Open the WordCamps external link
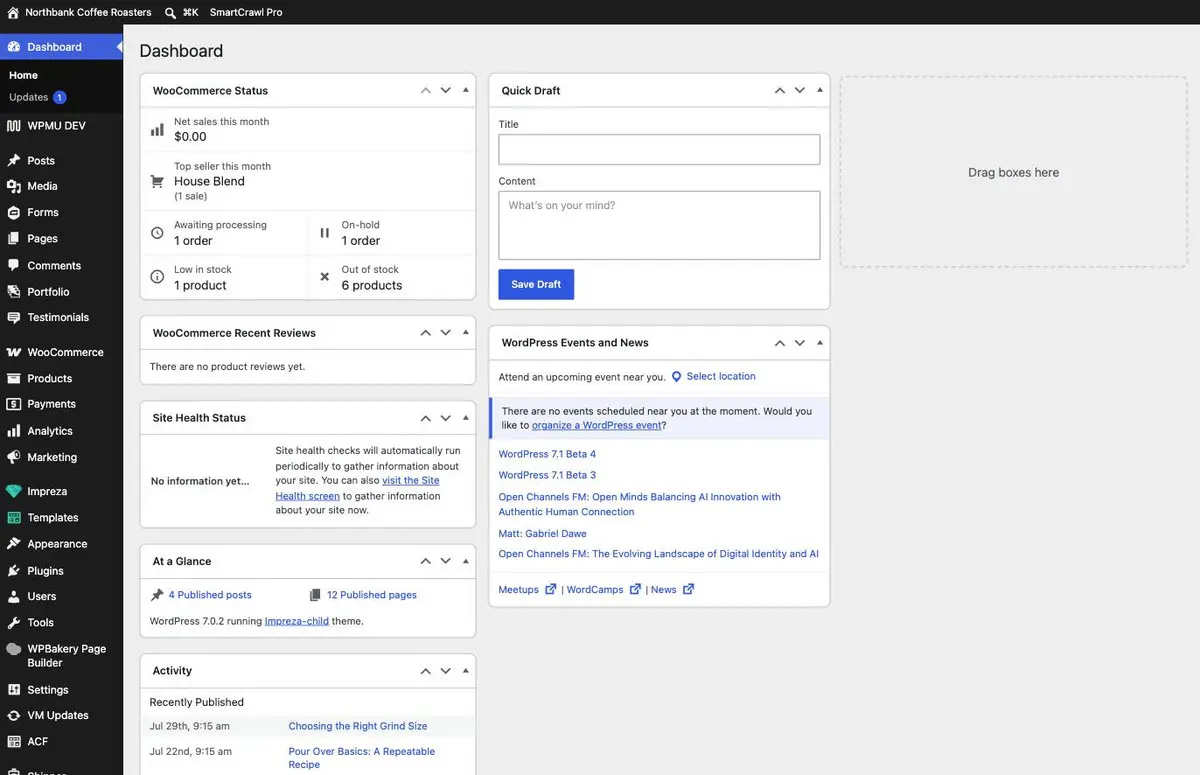This screenshot has width=1200, height=775. click(x=603, y=590)
